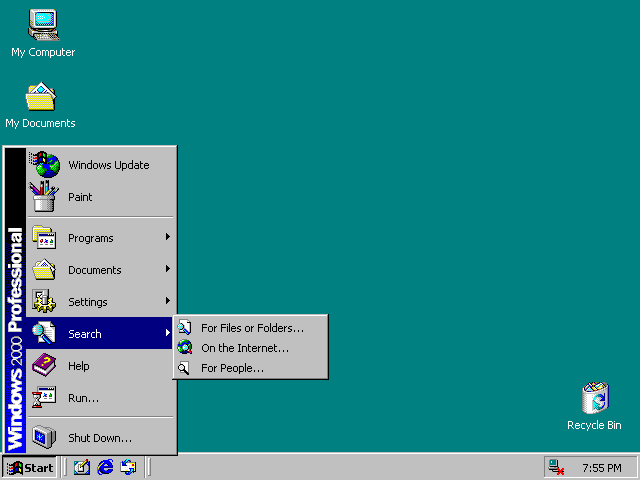The height and width of the screenshot is (480, 640).
Task: Click the Documents folder icon in Start menu
Action: 44,269
